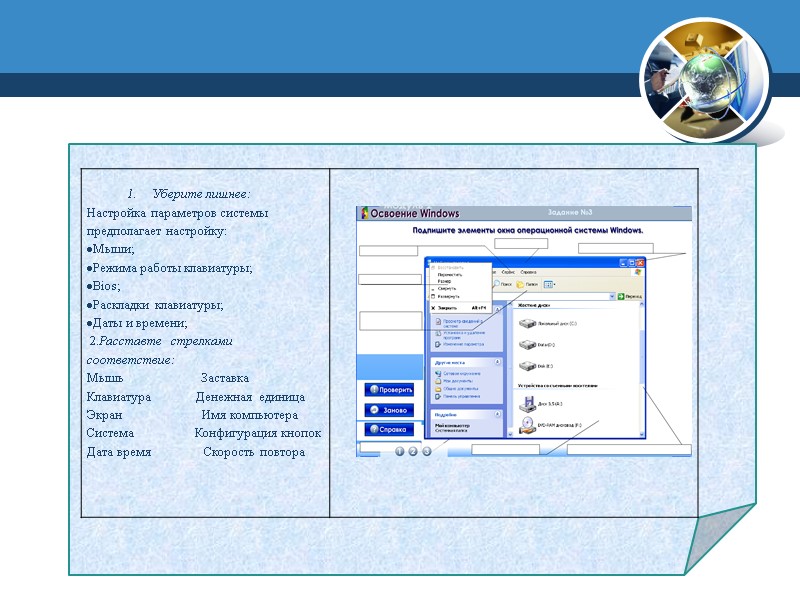Viewport: 800px width, 600px height.
Task: Collapse the system tasks panel chevron
Action: pyautogui.click(x=497, y=309)
